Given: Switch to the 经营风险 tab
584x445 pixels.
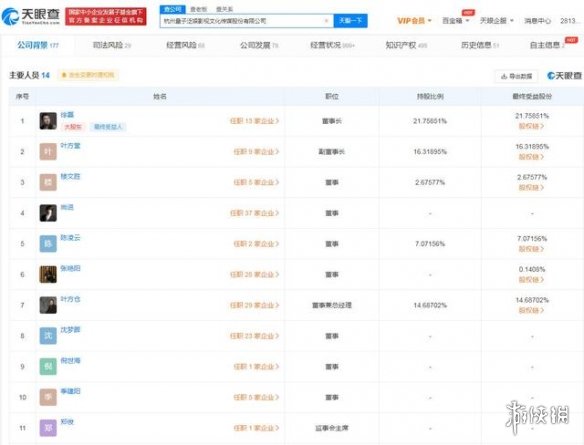Looking at the screenshot, I should pyautogui.click(x=185, y=45).
